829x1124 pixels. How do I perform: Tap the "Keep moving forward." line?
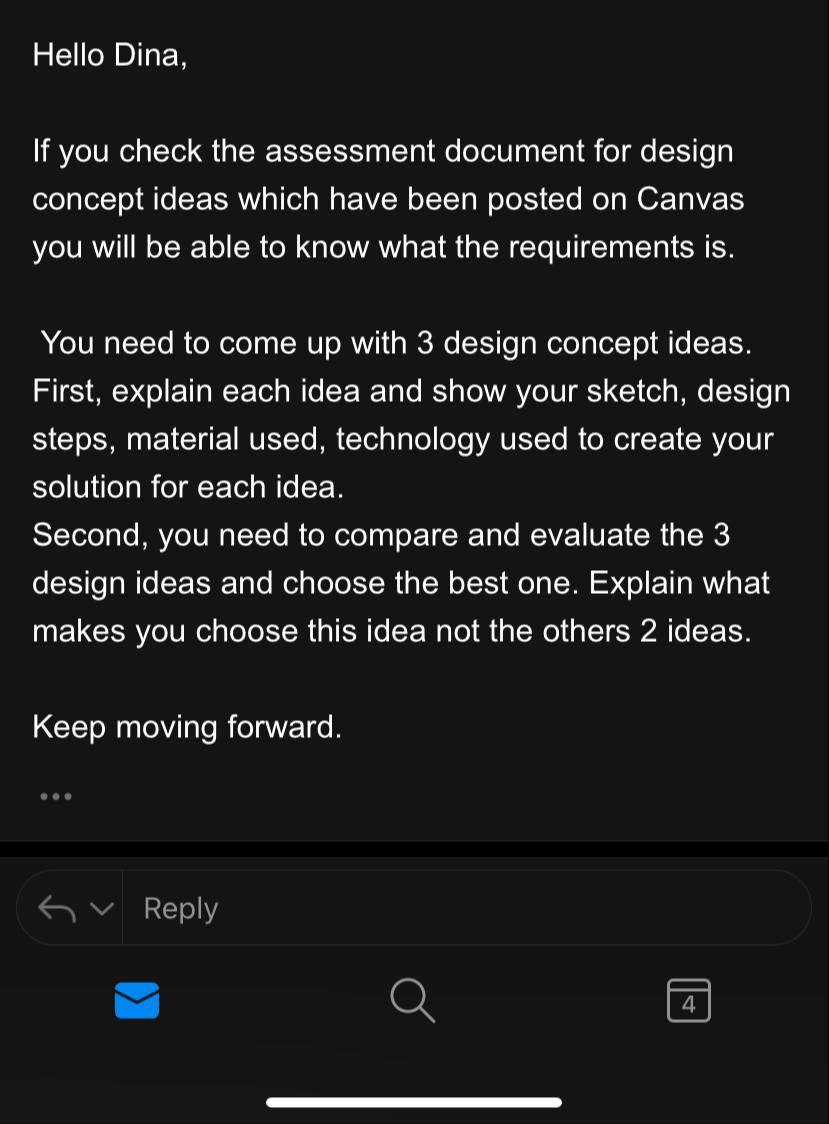pos(187,727)
